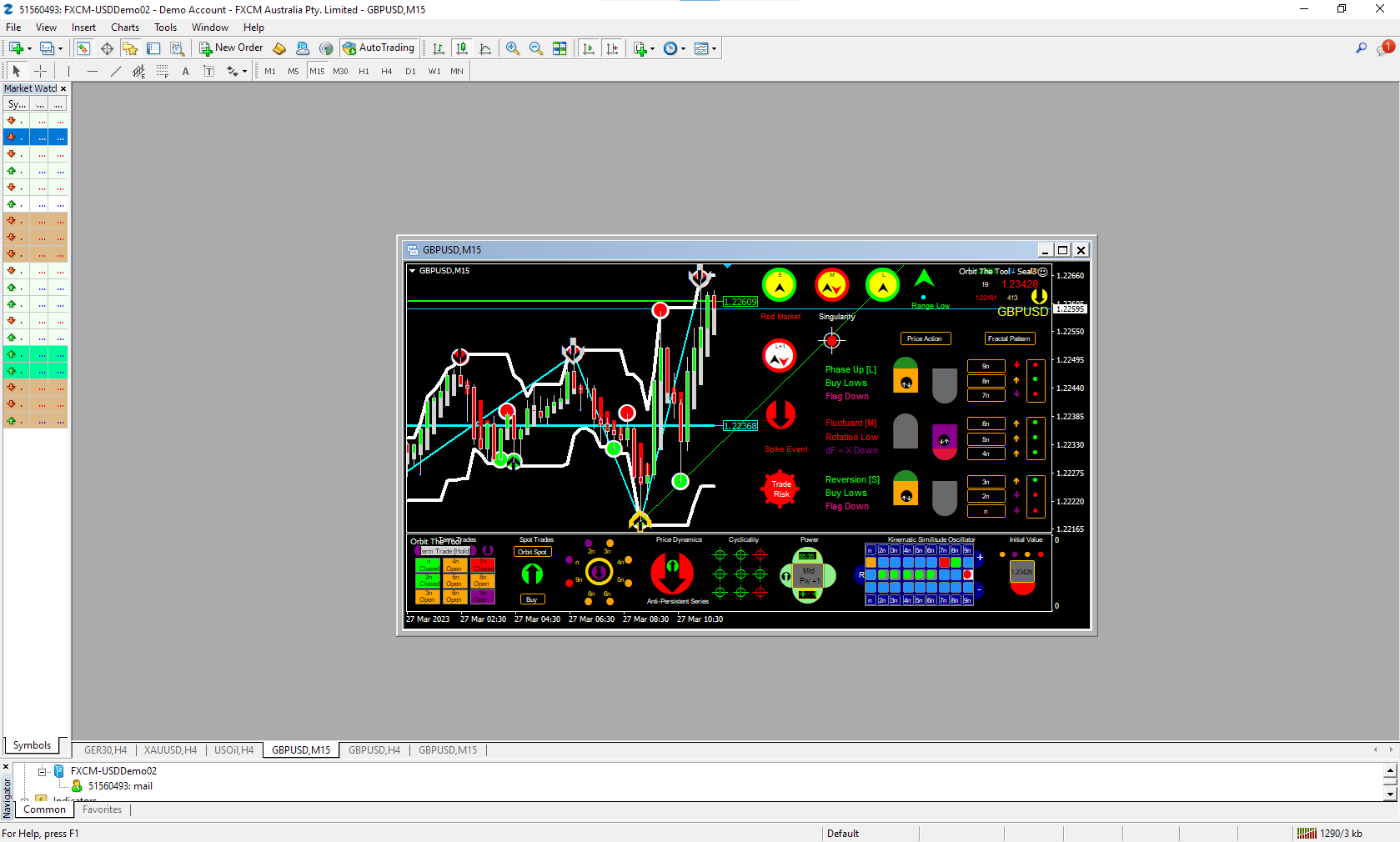Enable chart shift icon
The height and width of the screenshot is (842, 1400).
[612, 48]
